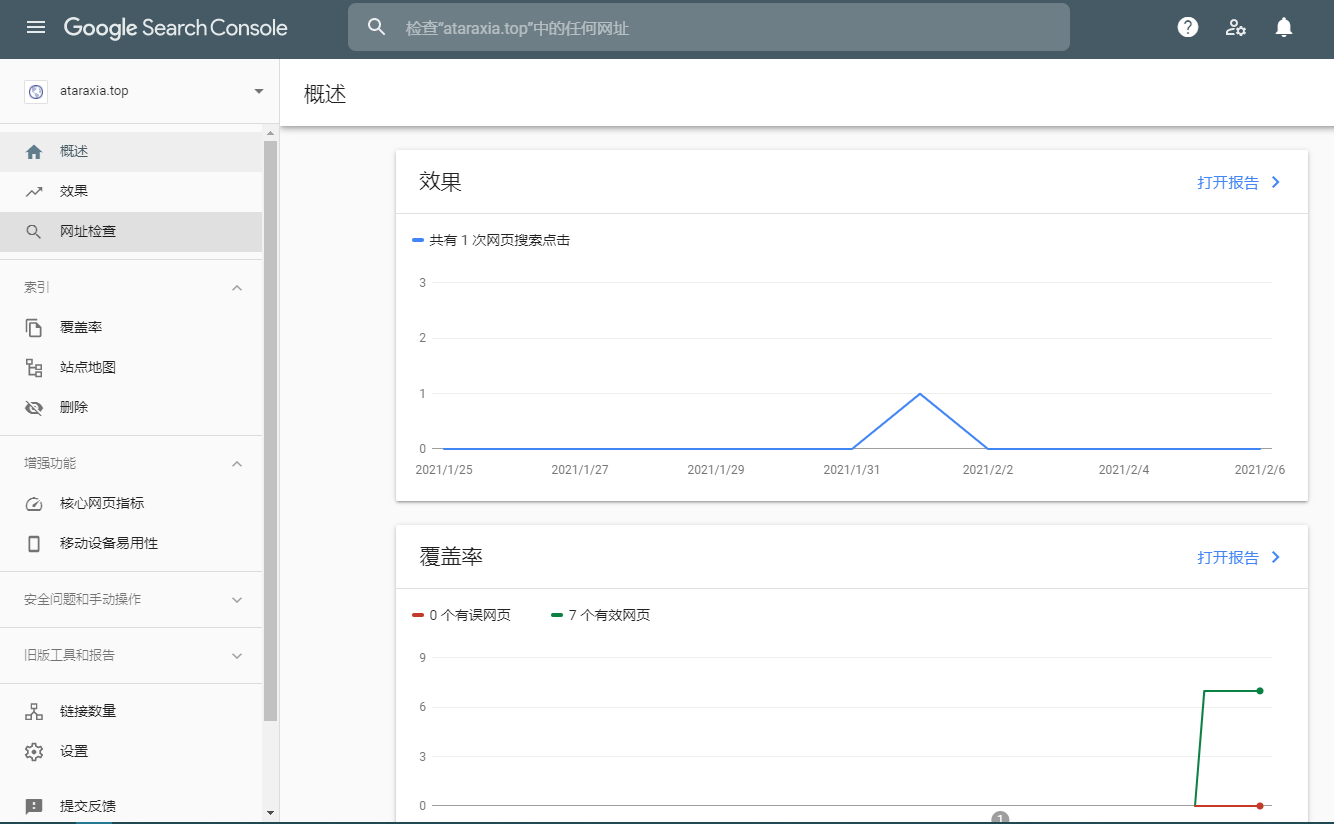
Task: Click the Google Search Console logo
Action: click(176, 27)
